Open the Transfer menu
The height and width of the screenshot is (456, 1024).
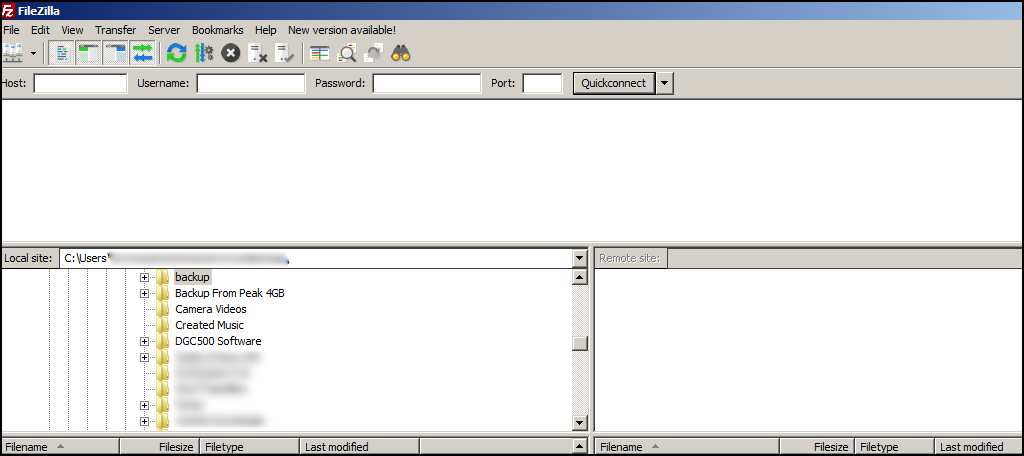pyautogui.click(x=116, y=30)
